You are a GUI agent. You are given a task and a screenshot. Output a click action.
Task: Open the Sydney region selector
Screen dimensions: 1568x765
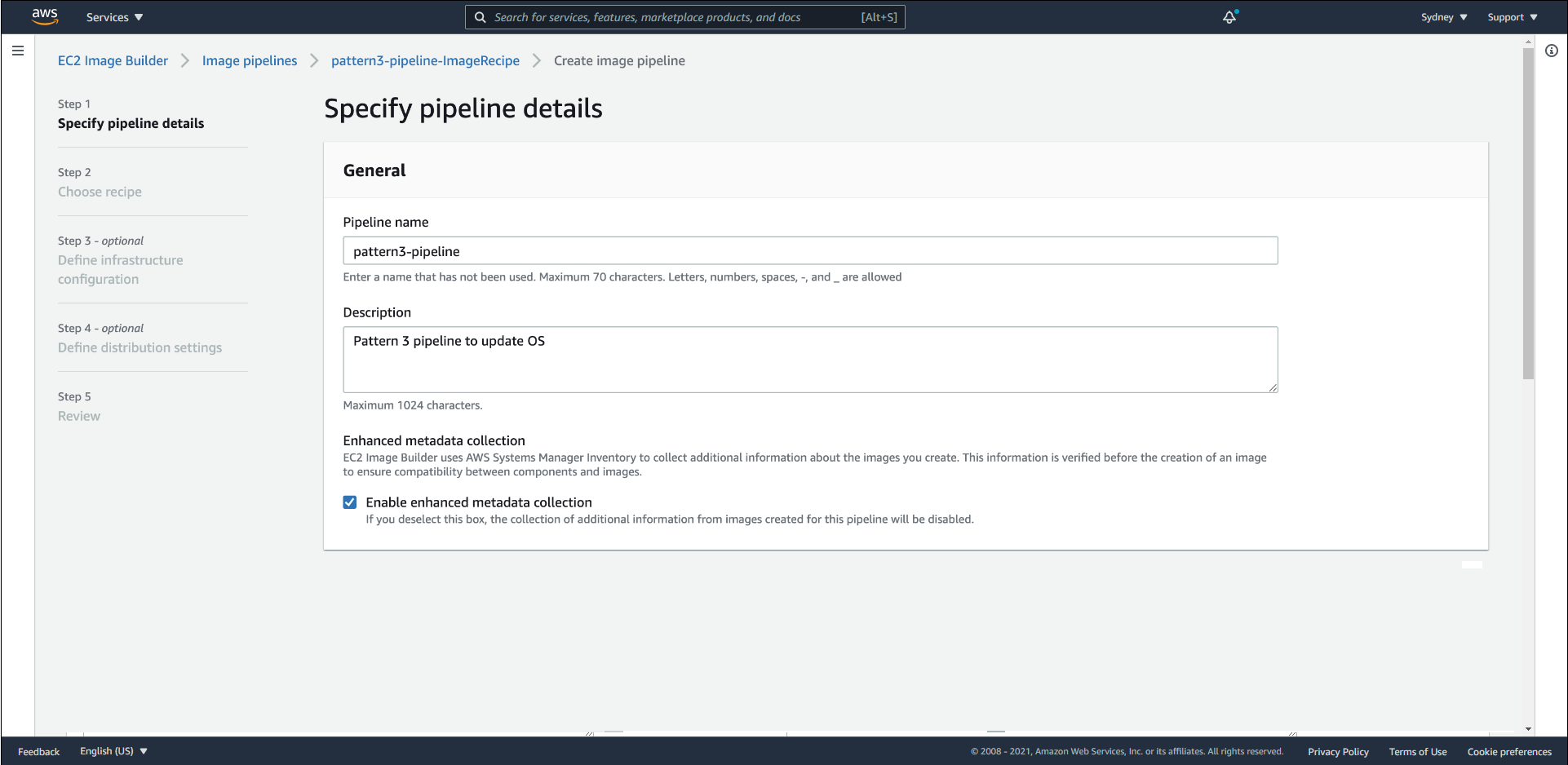coord(1442,16)
